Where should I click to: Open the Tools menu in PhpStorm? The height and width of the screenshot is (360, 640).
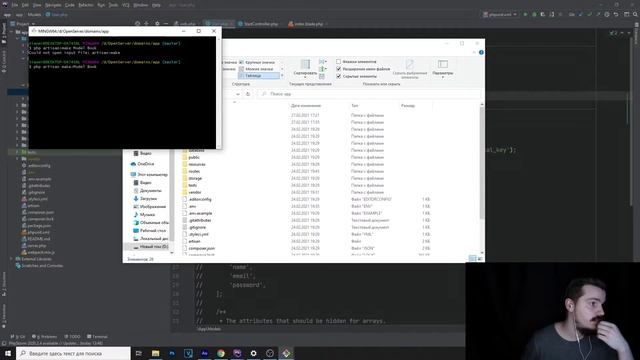click(113, 5)
